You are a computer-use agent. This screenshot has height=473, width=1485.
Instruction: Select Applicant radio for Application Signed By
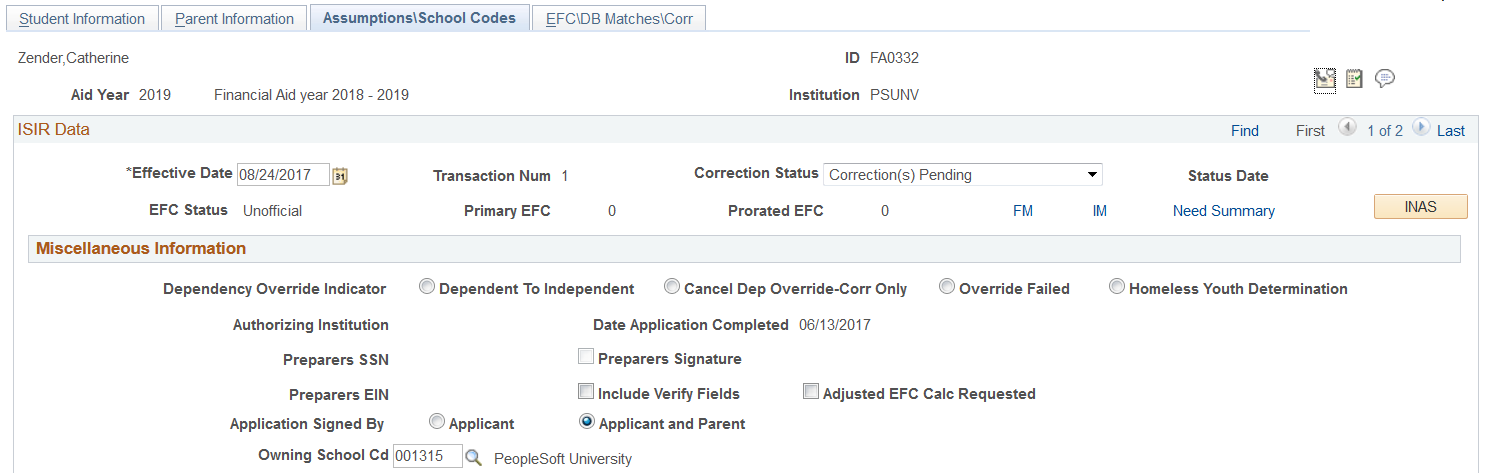pos(437,423)
